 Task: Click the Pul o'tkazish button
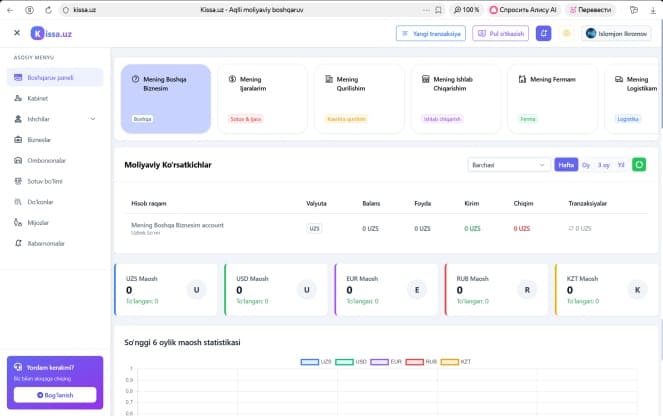pos(501,33)
